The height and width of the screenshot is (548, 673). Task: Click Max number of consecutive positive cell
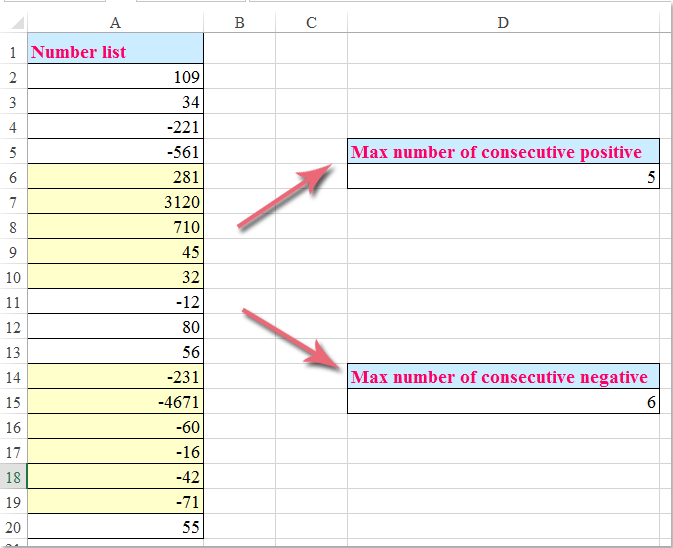pos(503,152)
